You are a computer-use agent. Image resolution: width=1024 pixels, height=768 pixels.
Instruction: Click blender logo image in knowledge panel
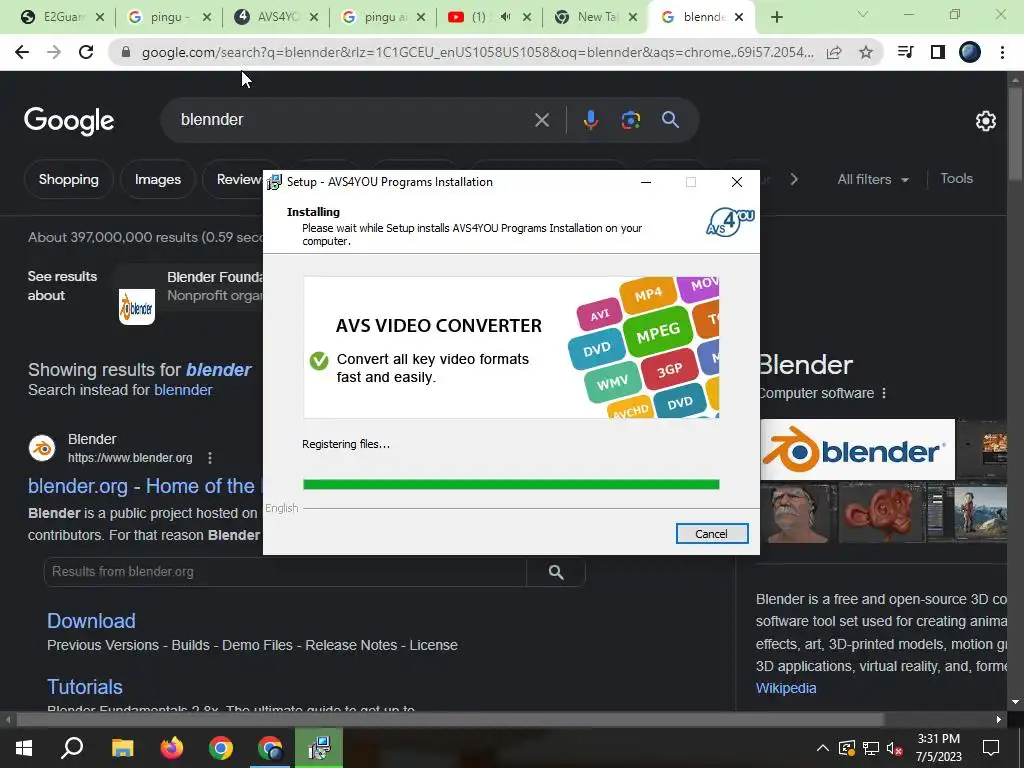click(x=857, y=449)
